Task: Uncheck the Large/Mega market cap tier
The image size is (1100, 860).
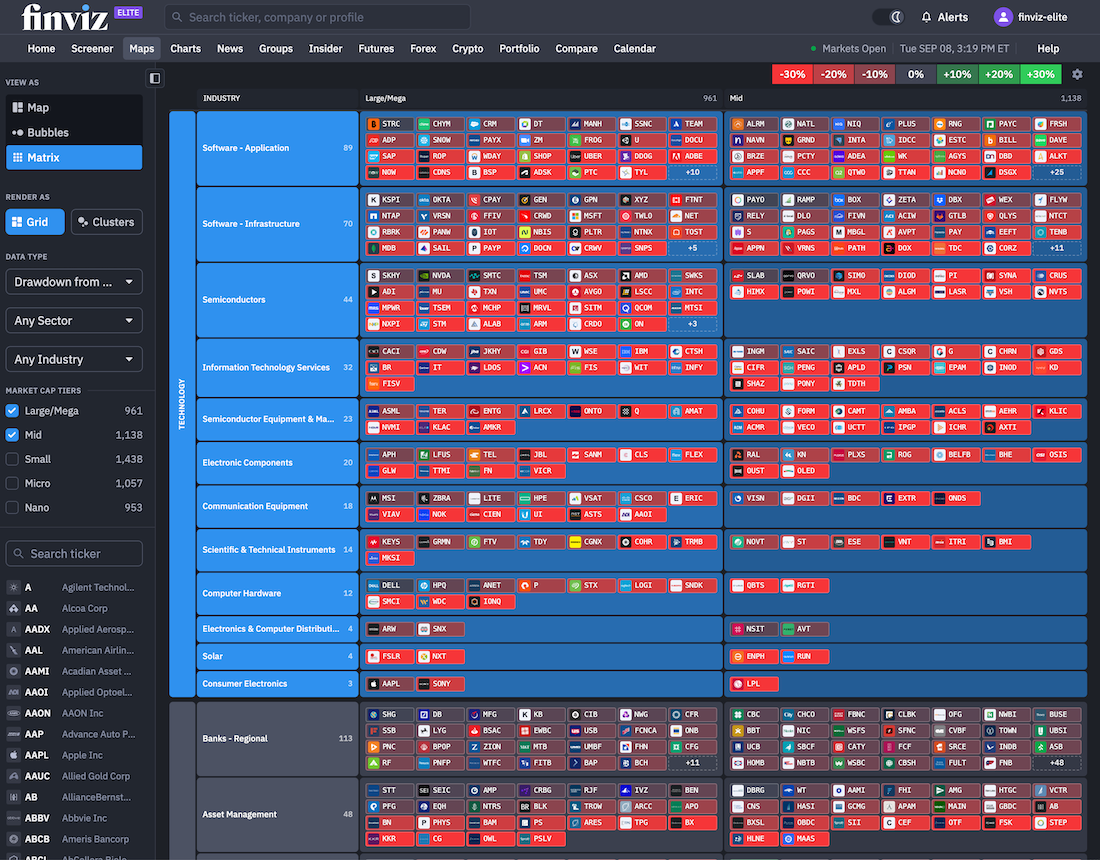Action: (12, 411)
